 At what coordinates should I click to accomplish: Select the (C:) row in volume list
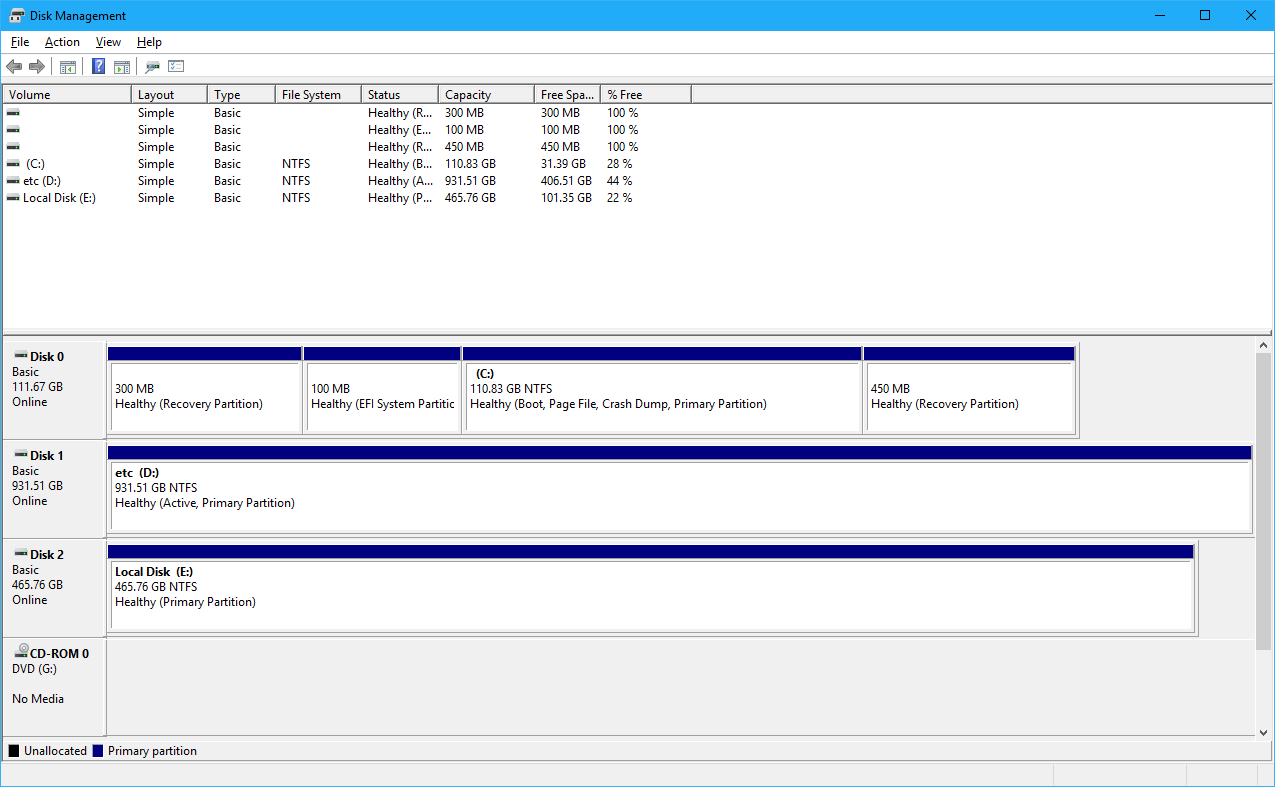(347, 164)
